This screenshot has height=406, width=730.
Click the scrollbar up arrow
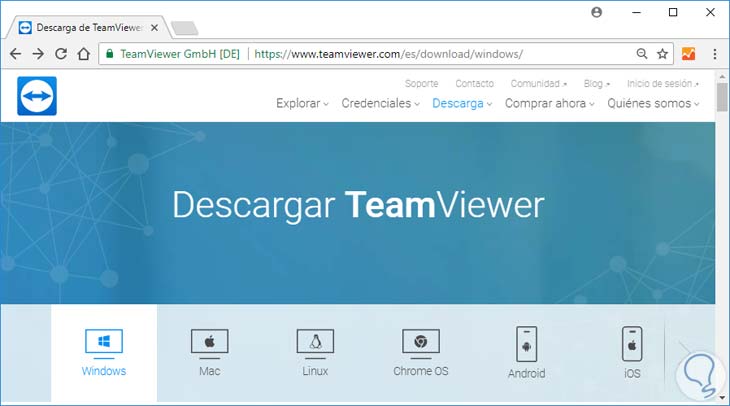(x=722, y=76)
